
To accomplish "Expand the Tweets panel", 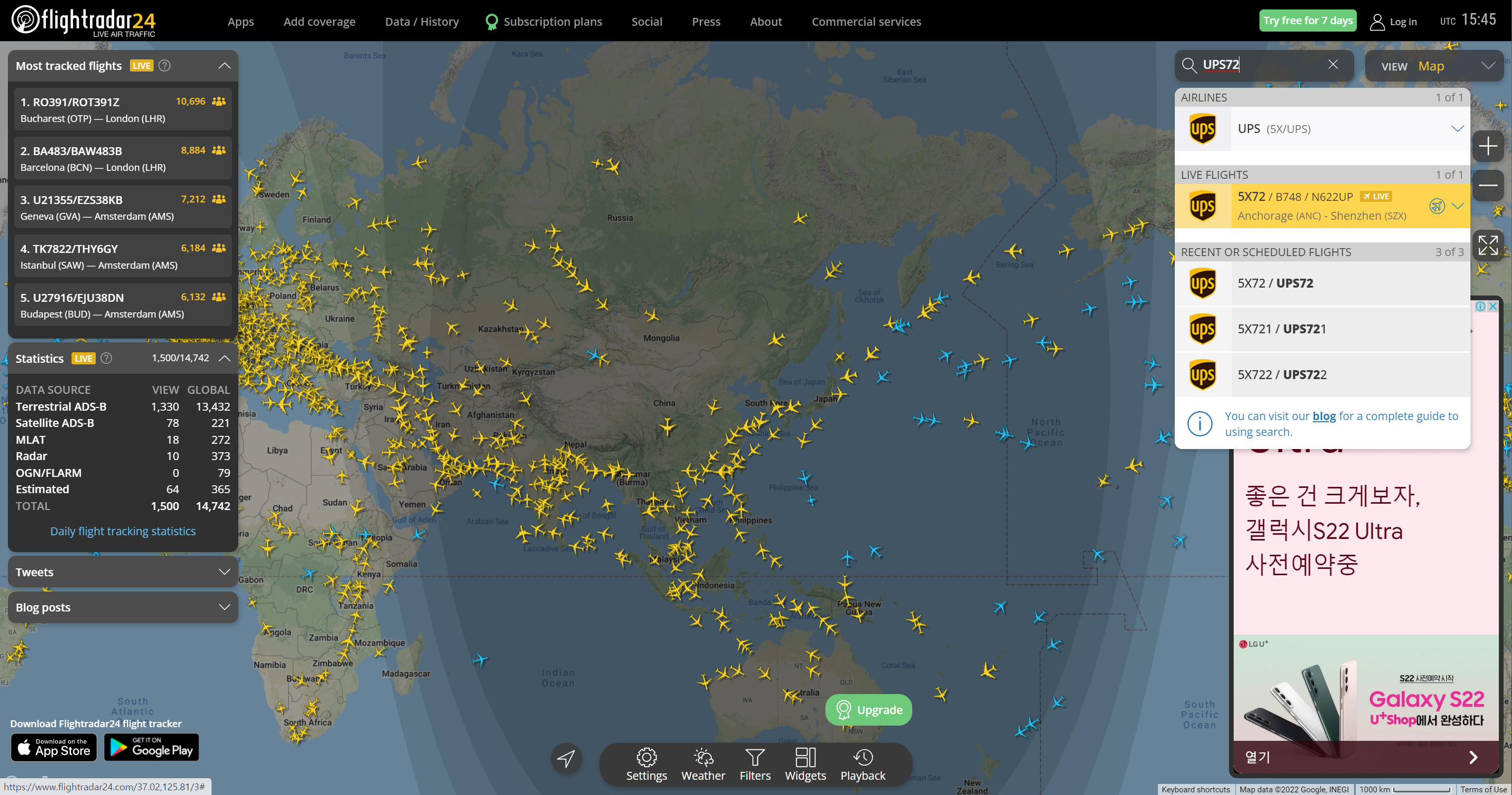I will point(224,572).
